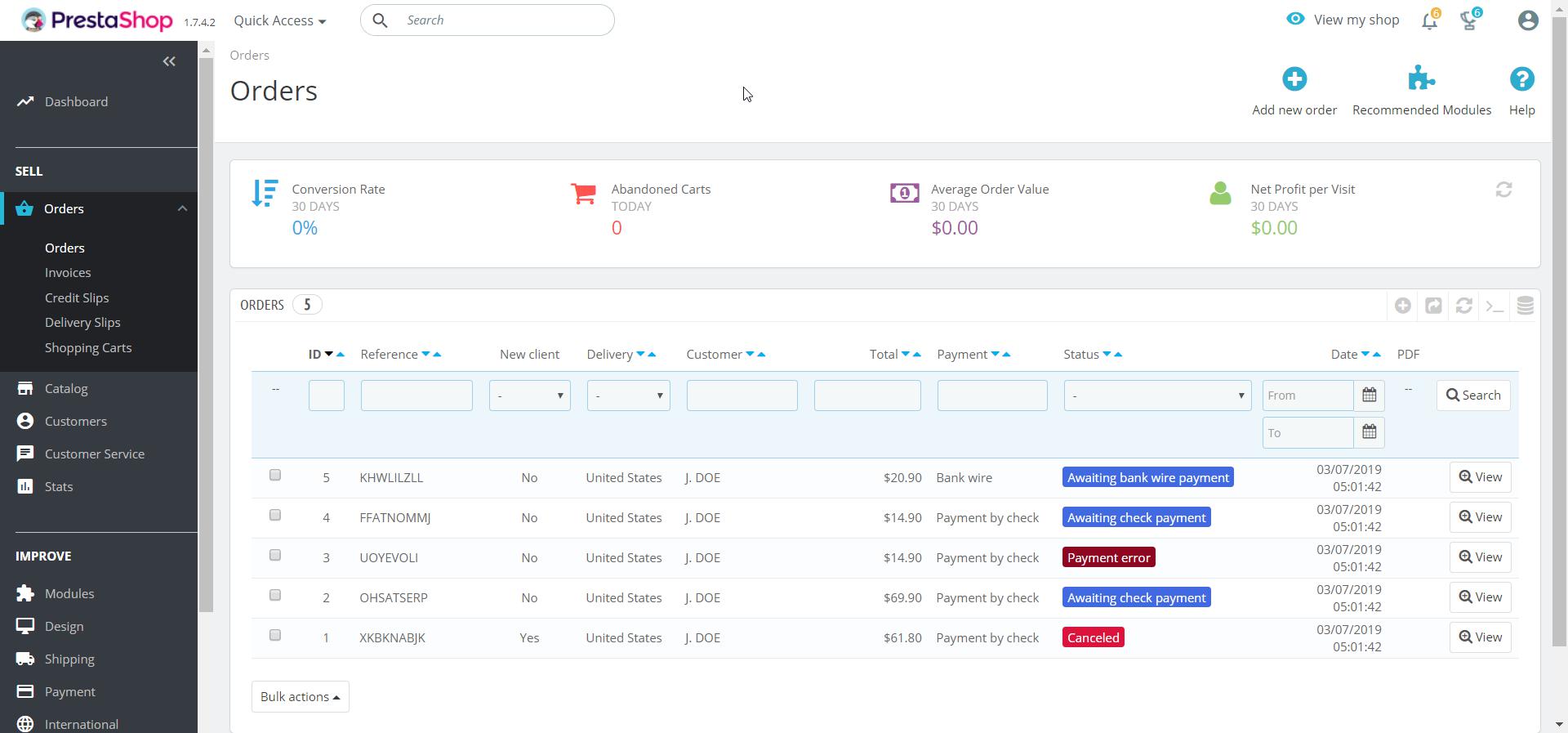This screenshot has height=733, width=1568.
Task: Open the Customers menu
Action: pyautogui.click(x=75, y=422)
